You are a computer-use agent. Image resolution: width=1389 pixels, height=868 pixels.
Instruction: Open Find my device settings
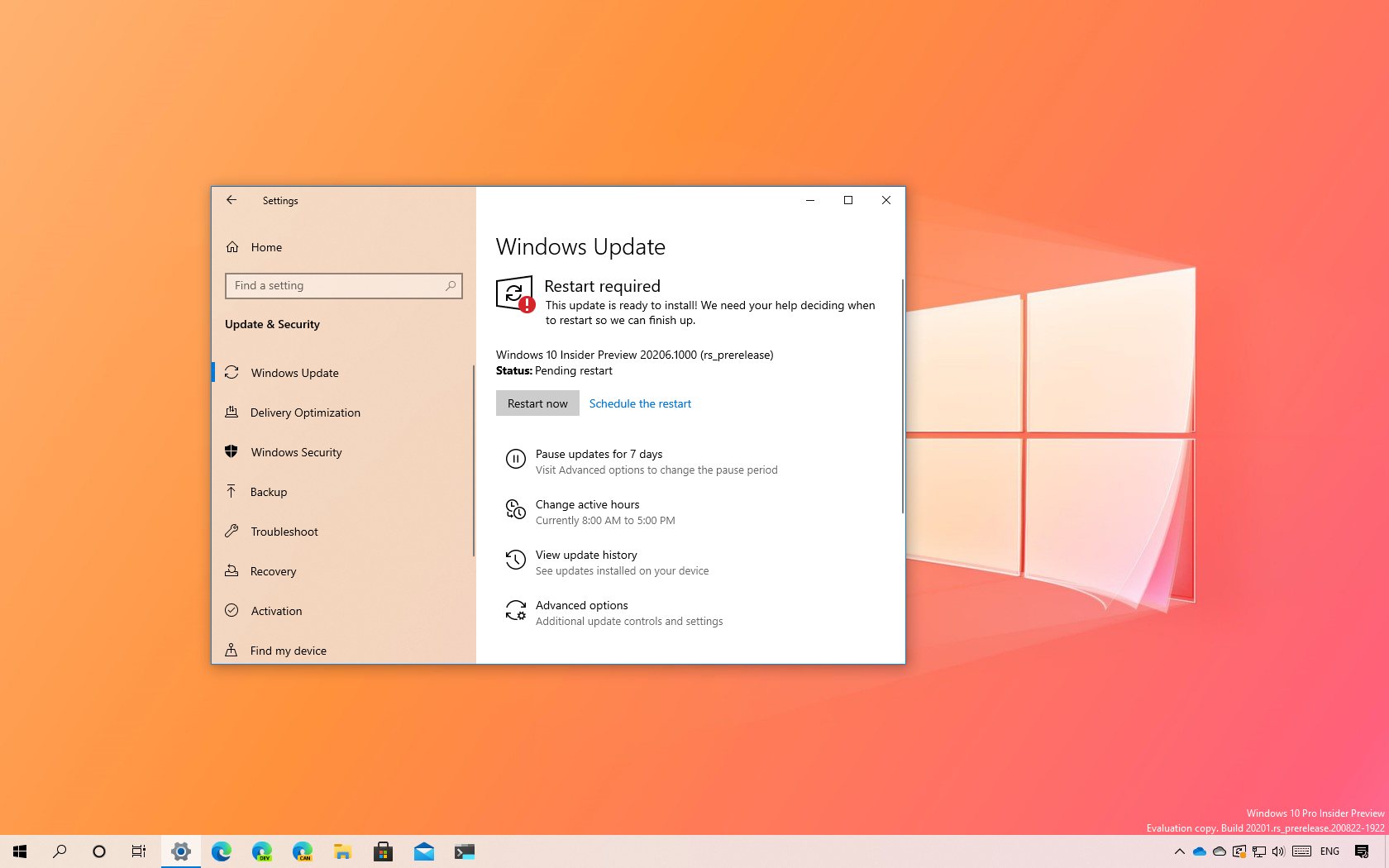287,651
